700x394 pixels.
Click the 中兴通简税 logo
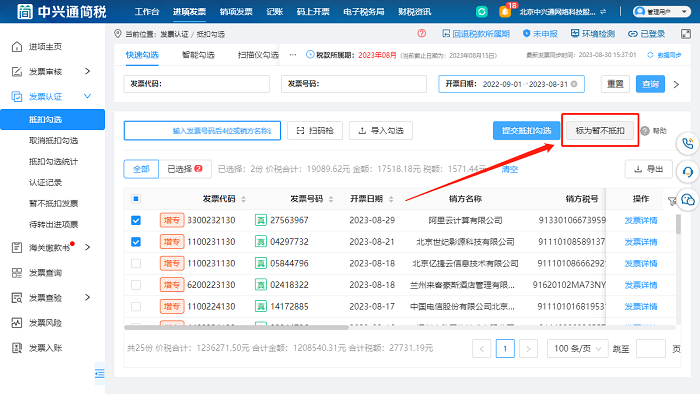(62, 12)
